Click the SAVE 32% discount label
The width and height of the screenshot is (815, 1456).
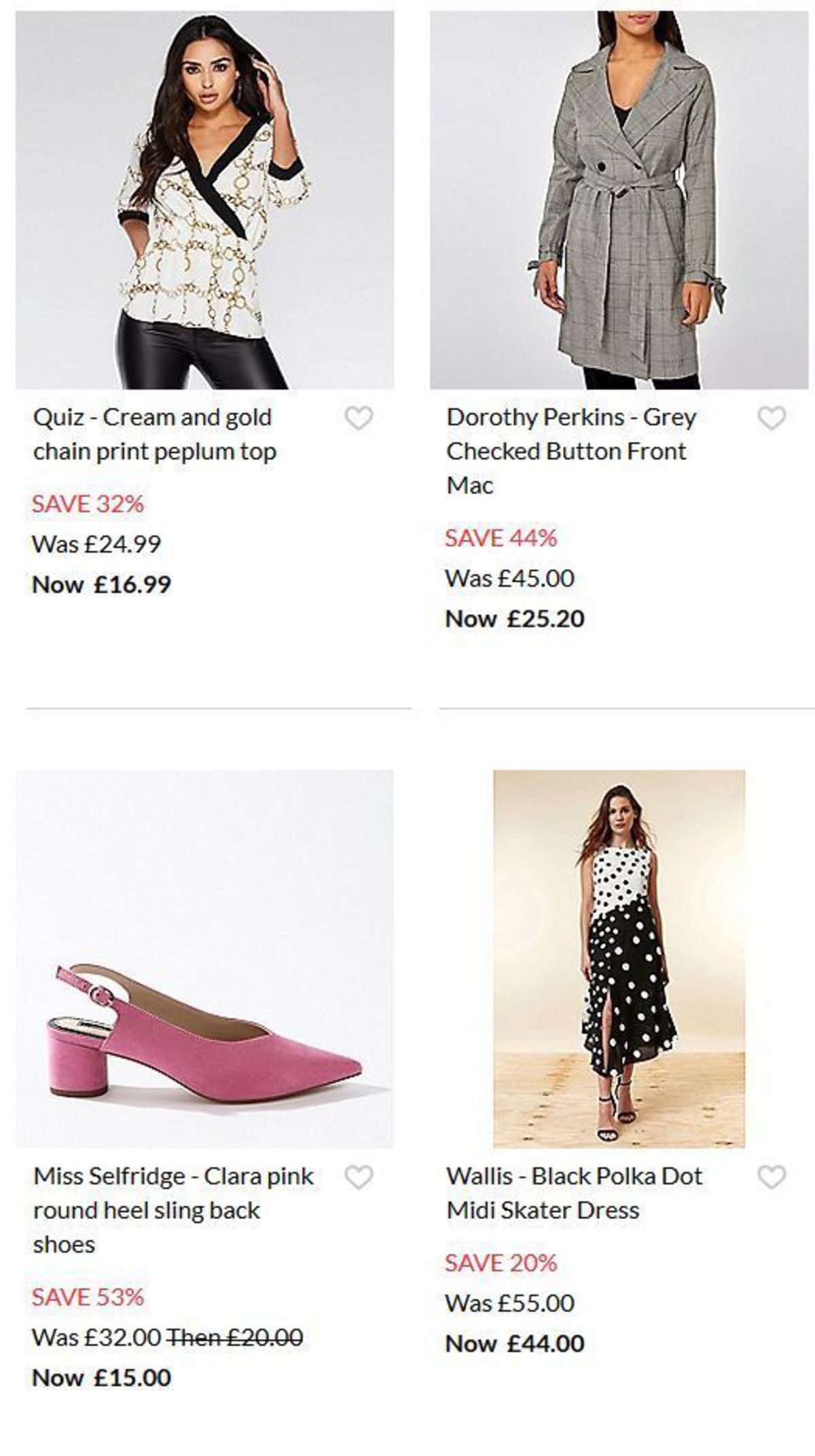89,504
